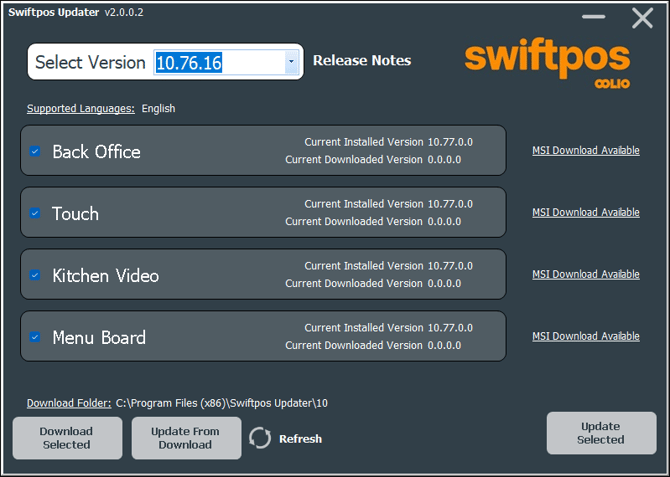Minimize the Swiftpos Updater window
Screen dimensions: 670x477
click(x=593, y=17)
